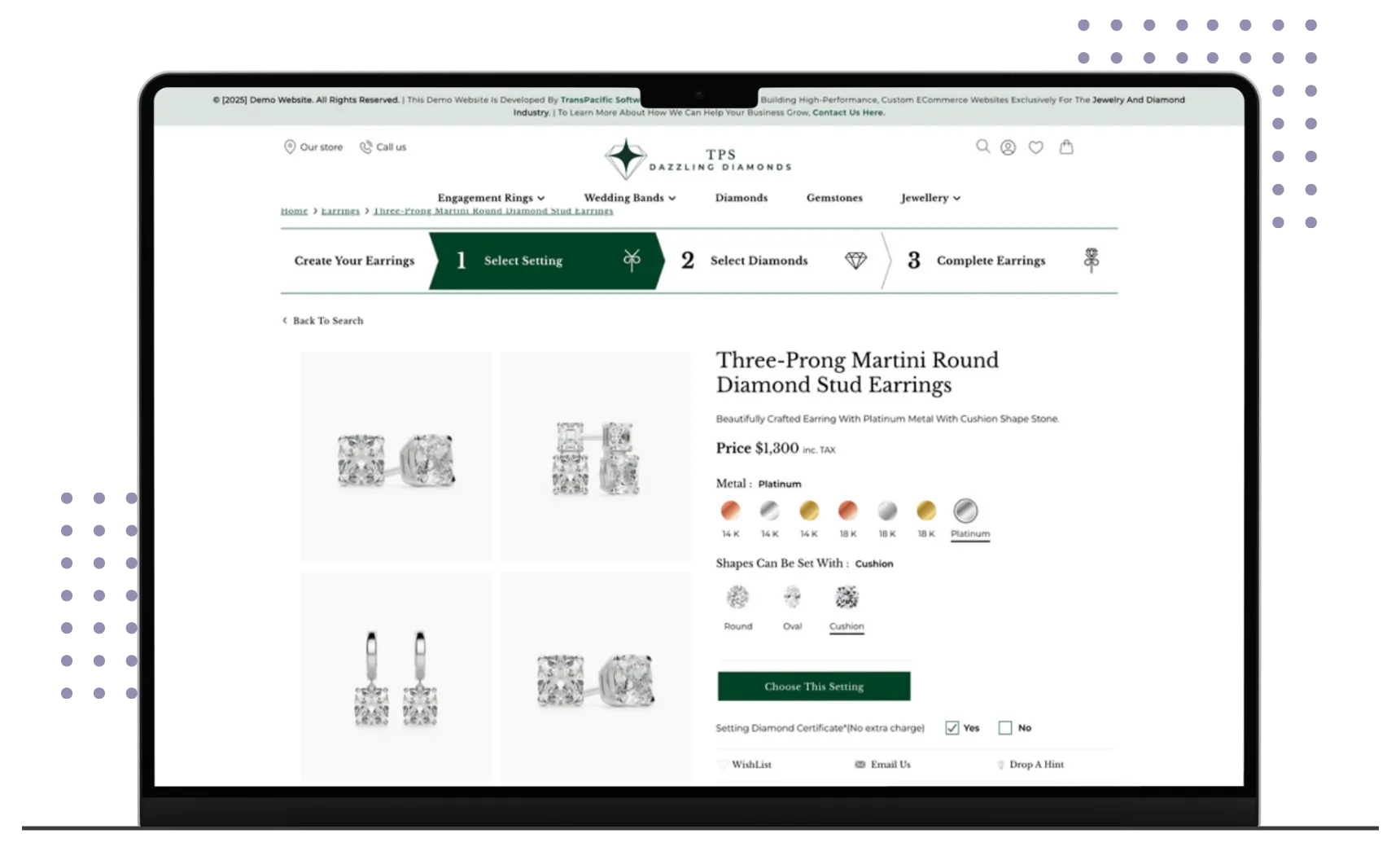
Task: Click the user account icon
Action: tap(1008, 147)
